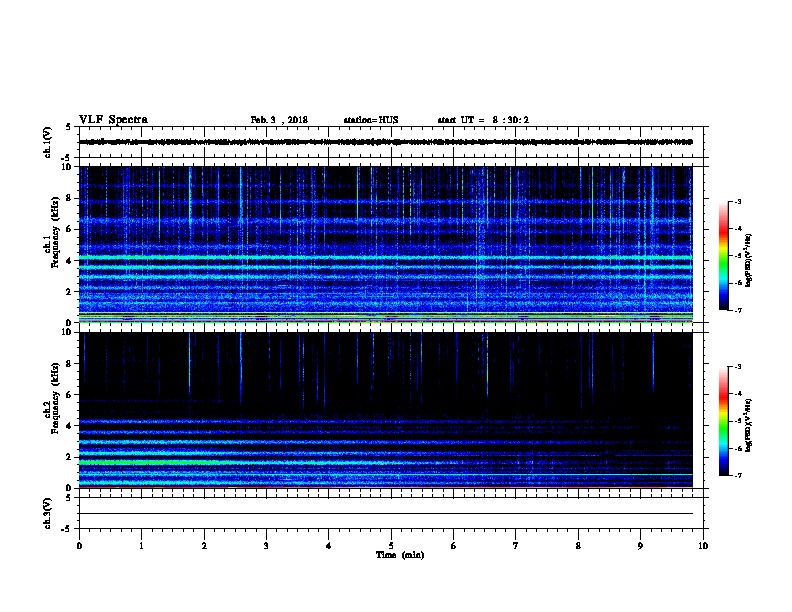Click time-axis tick label "9"

pos(640,546)
